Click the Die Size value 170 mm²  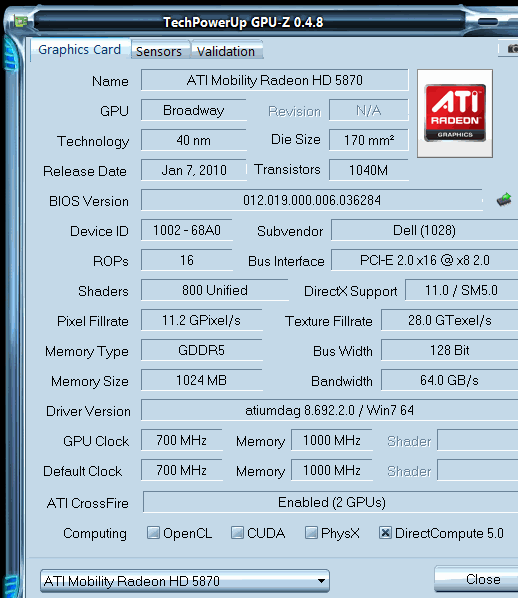[x=369, y=140]
